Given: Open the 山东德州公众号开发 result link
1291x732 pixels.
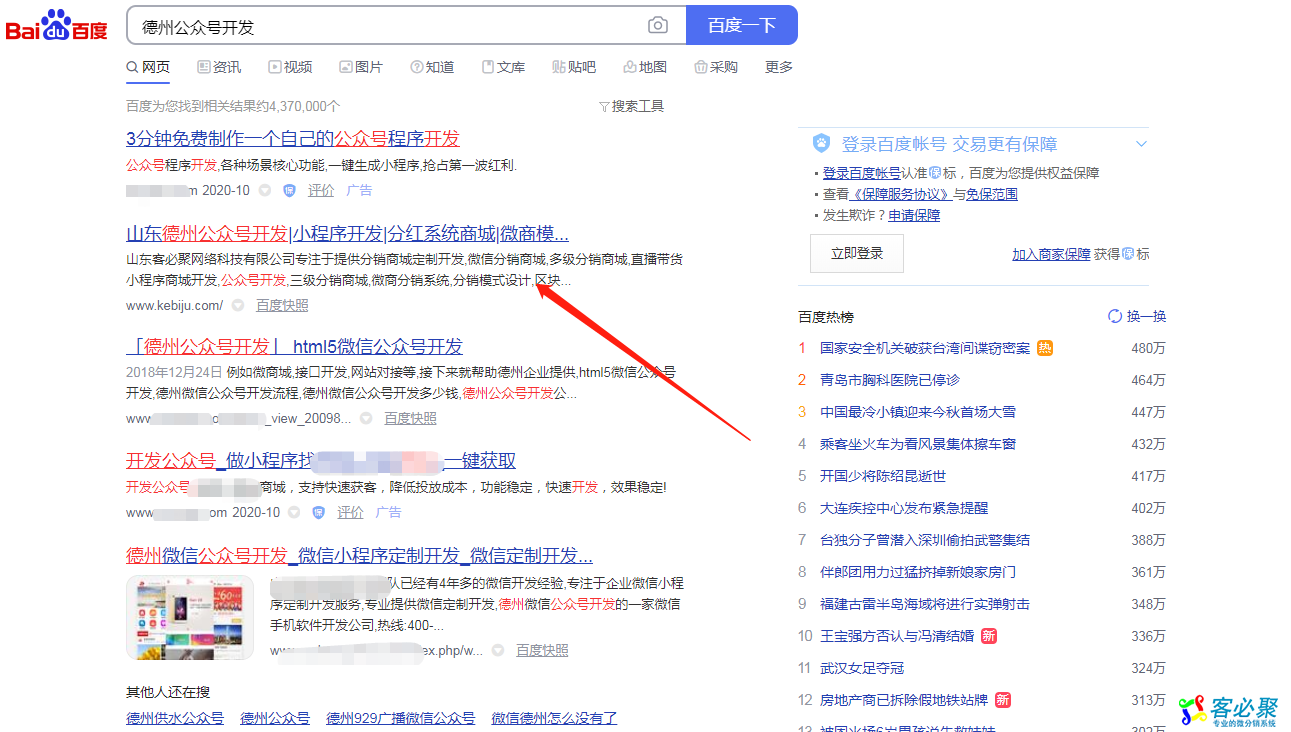Looking at the screenshot, I should (x=347, y=234).
